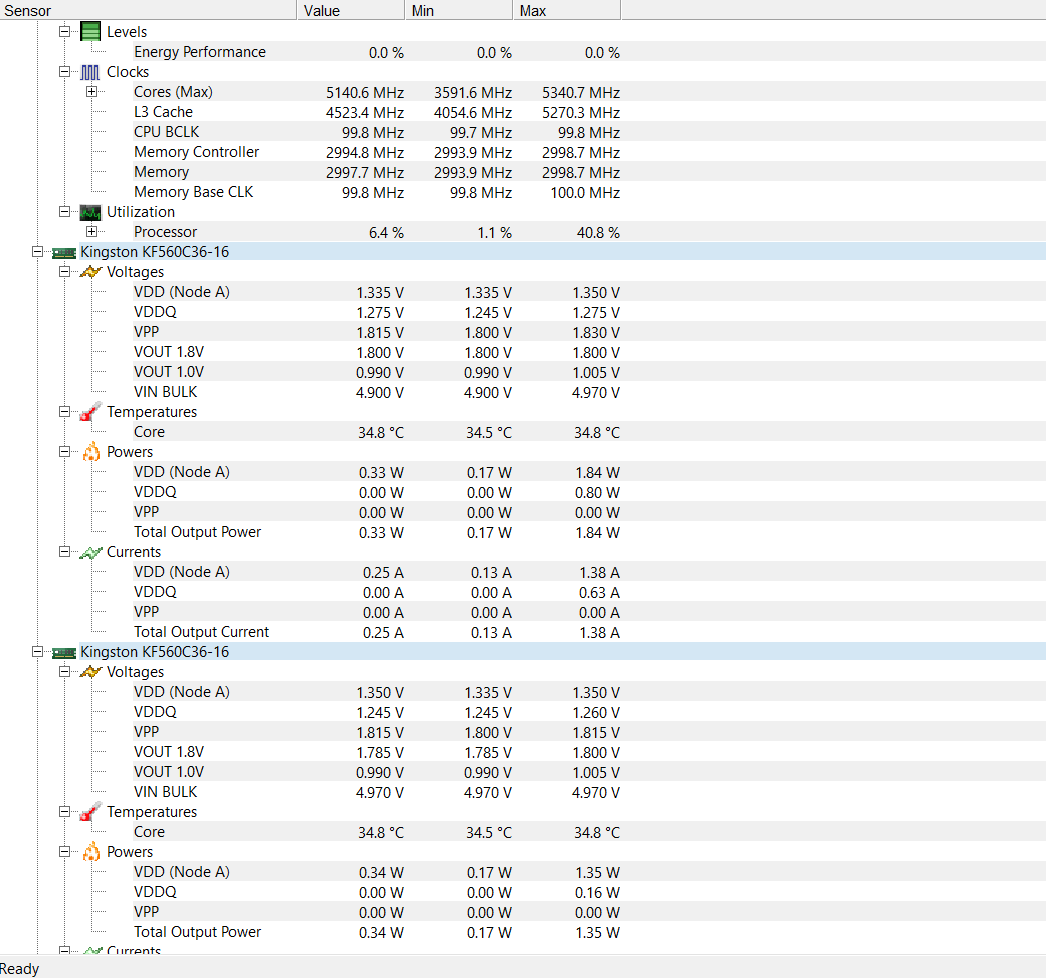Expand the Cores (Max) entry

92,91
